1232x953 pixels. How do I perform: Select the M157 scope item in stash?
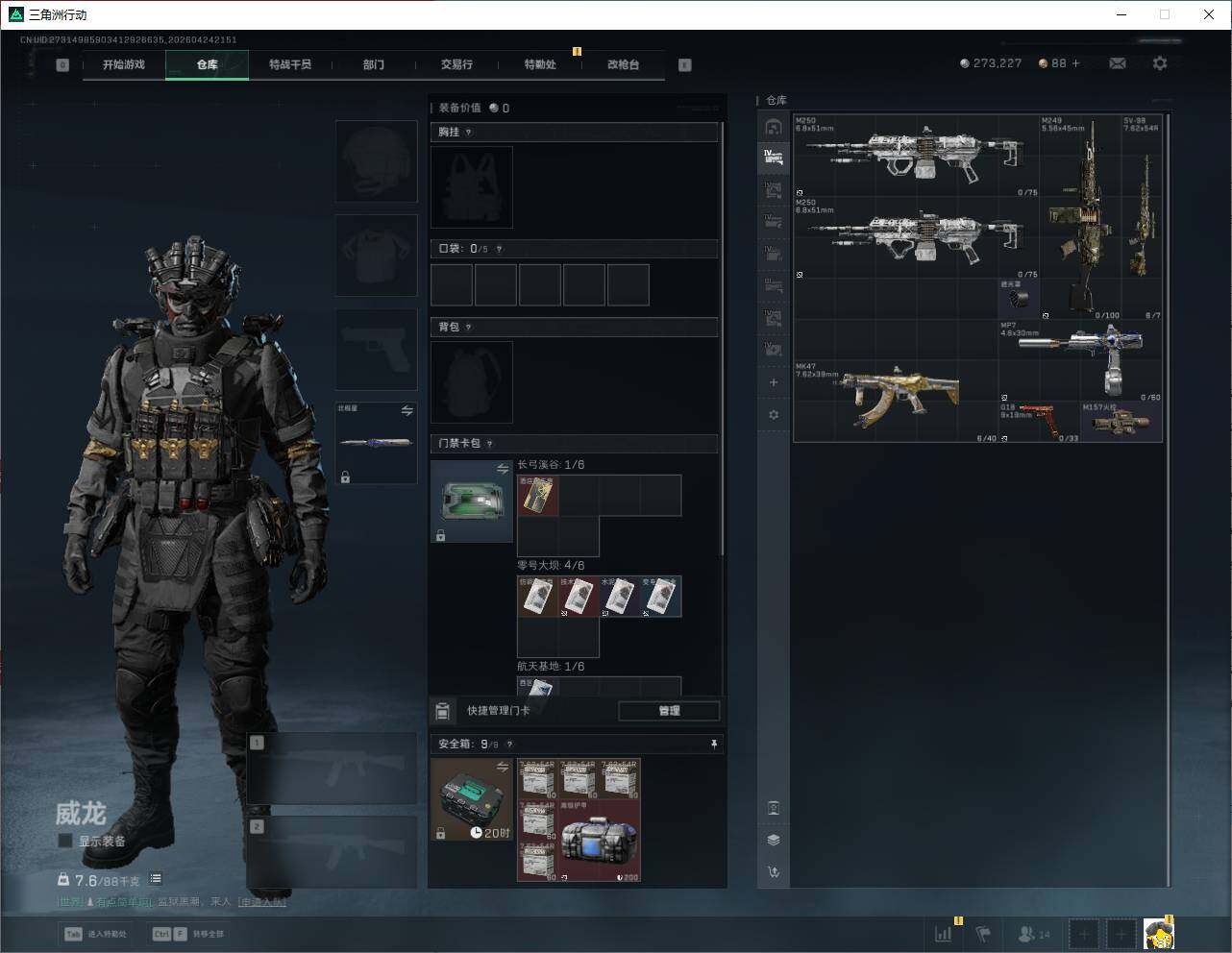click(x=1121, y=422)
